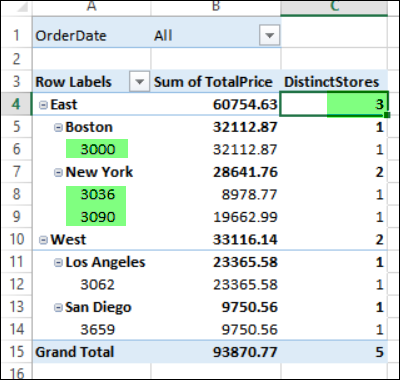Collapse the Los Angeles city group
This screenshot has width=400, height=380.
58,263
